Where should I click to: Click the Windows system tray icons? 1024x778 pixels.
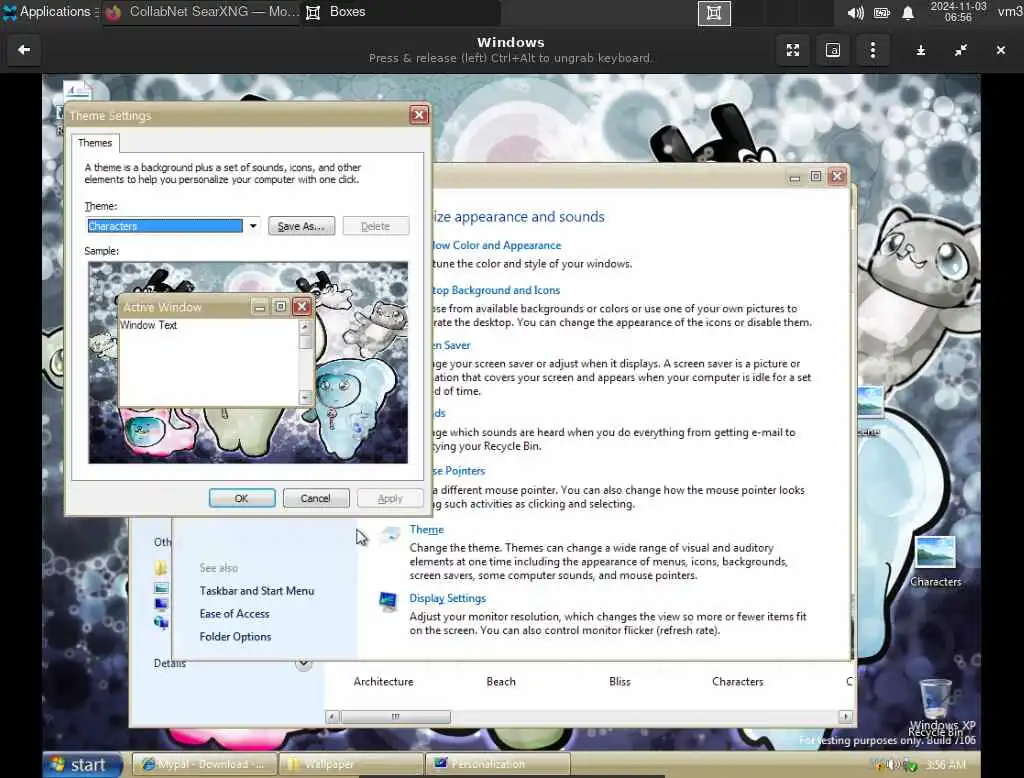click(895, 764)
